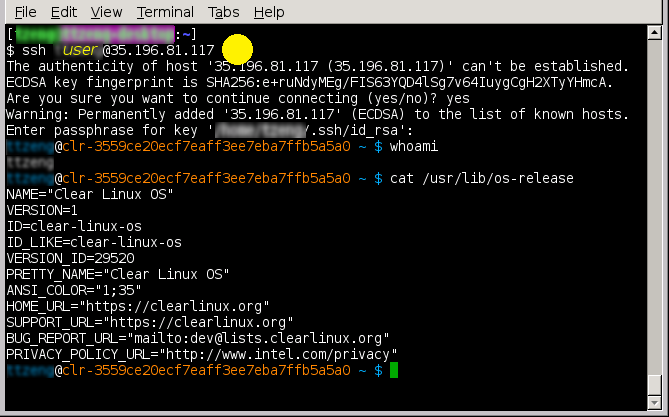Click the yellow circle highlight marker
Viewport: 669px width, 417px height.
click(237, 50)
